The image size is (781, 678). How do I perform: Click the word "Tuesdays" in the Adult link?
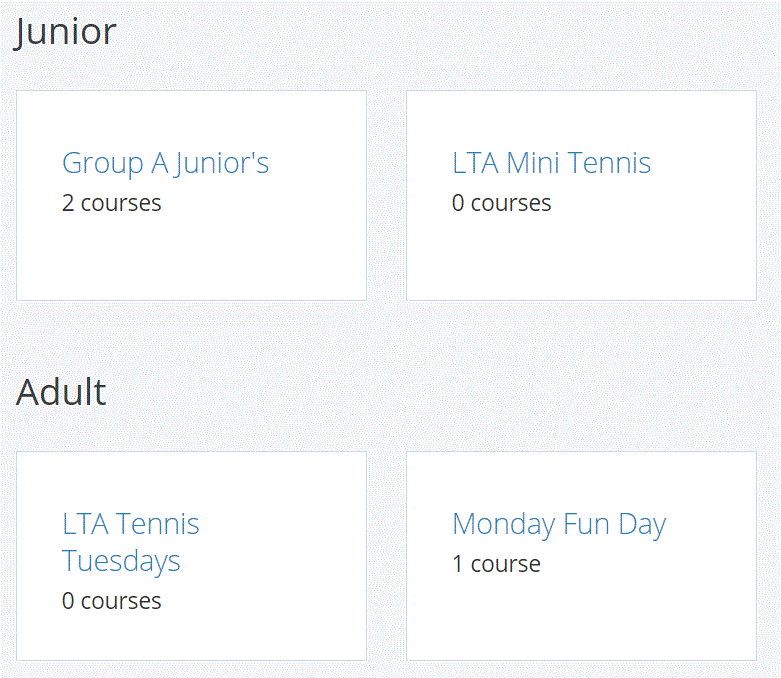(121, 561)
